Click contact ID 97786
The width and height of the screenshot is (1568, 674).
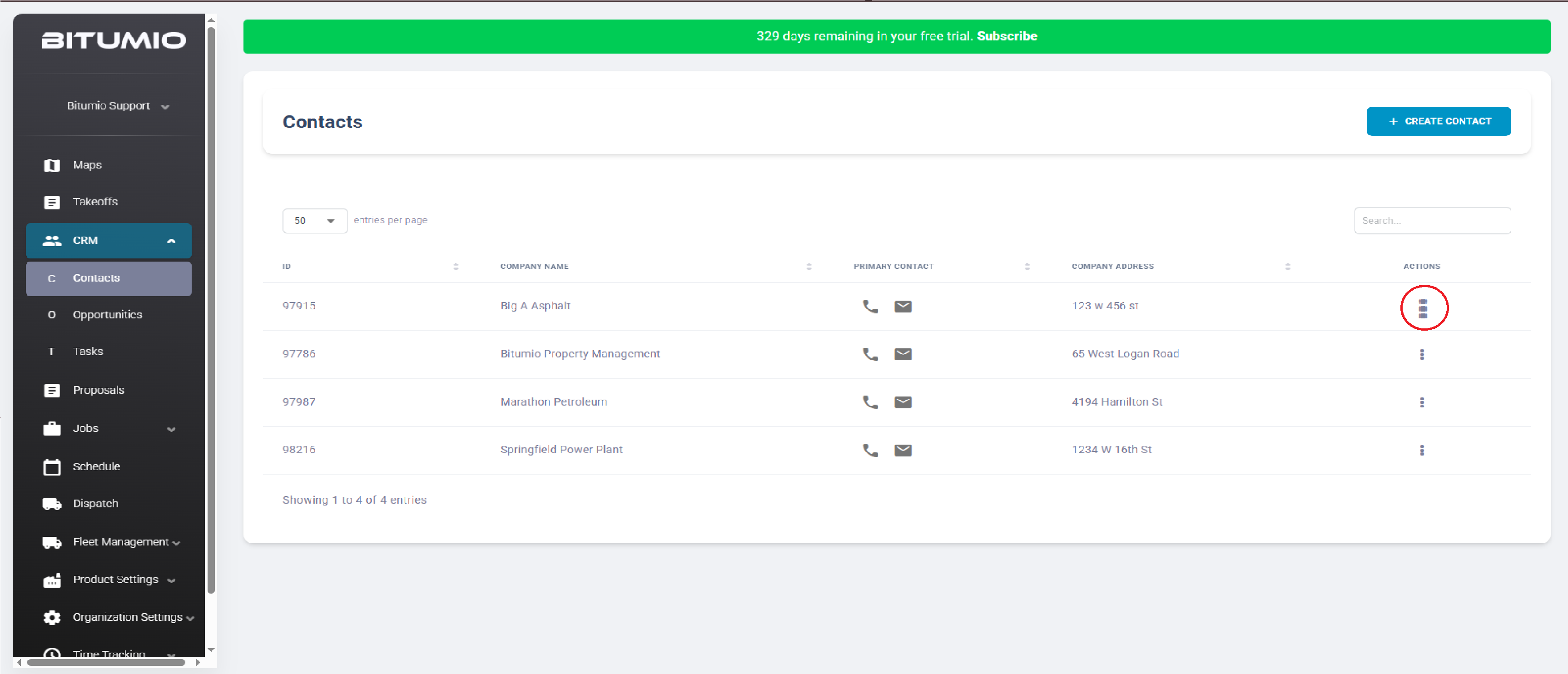pyautogui.click(x=299, y=354)
